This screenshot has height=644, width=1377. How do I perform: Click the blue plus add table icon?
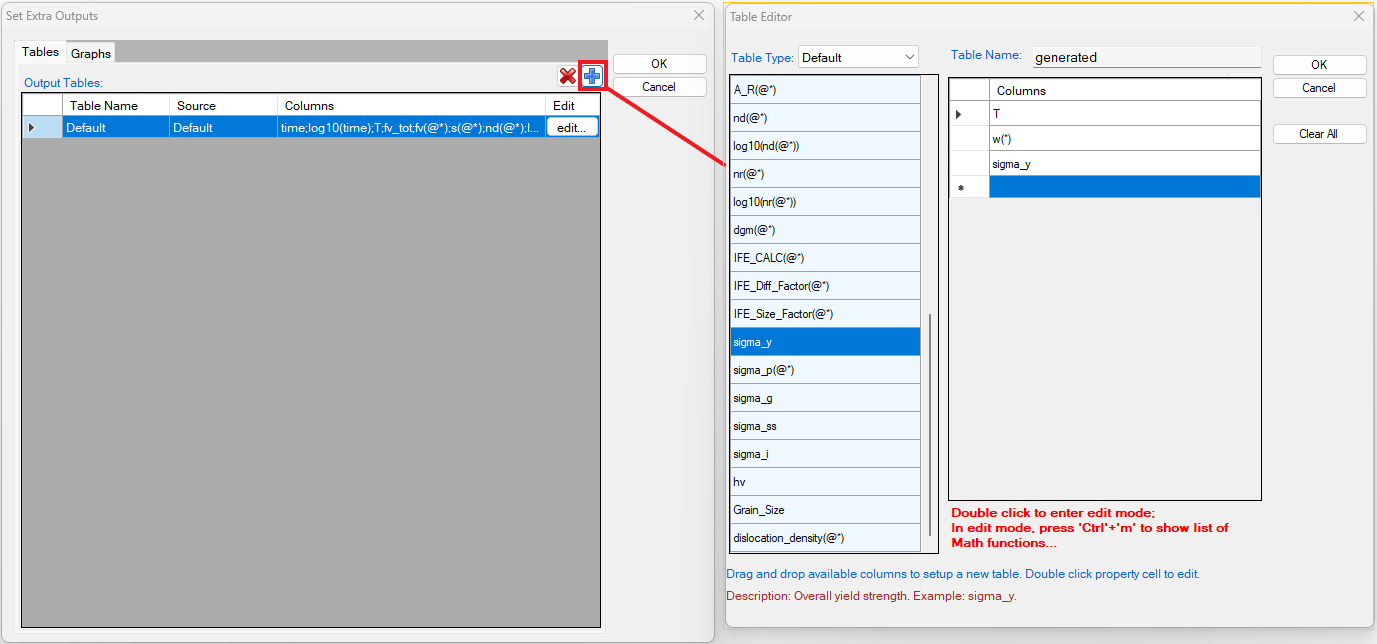[x=592, y=76]
